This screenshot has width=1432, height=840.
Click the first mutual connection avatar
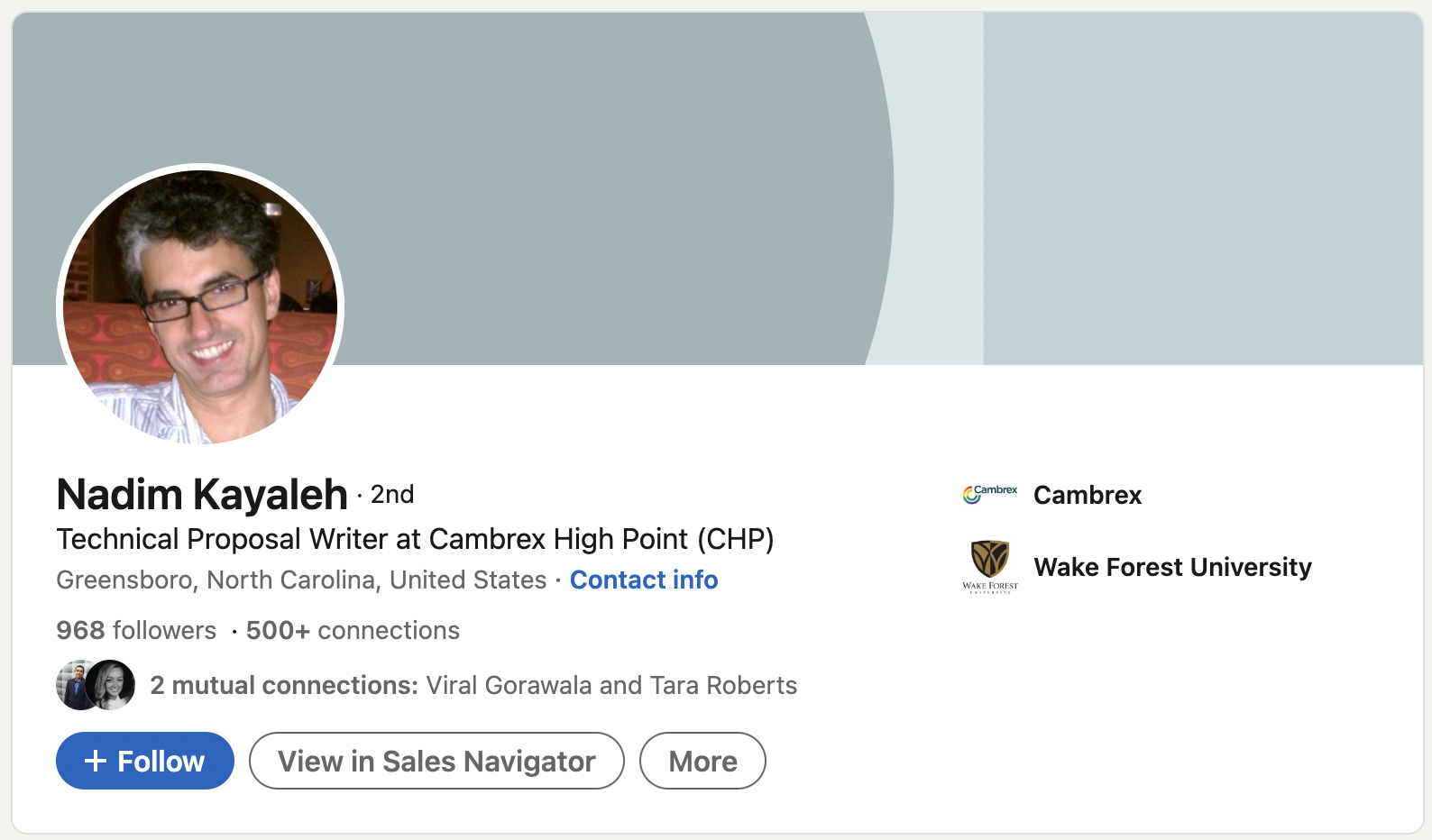coord(77,685)
